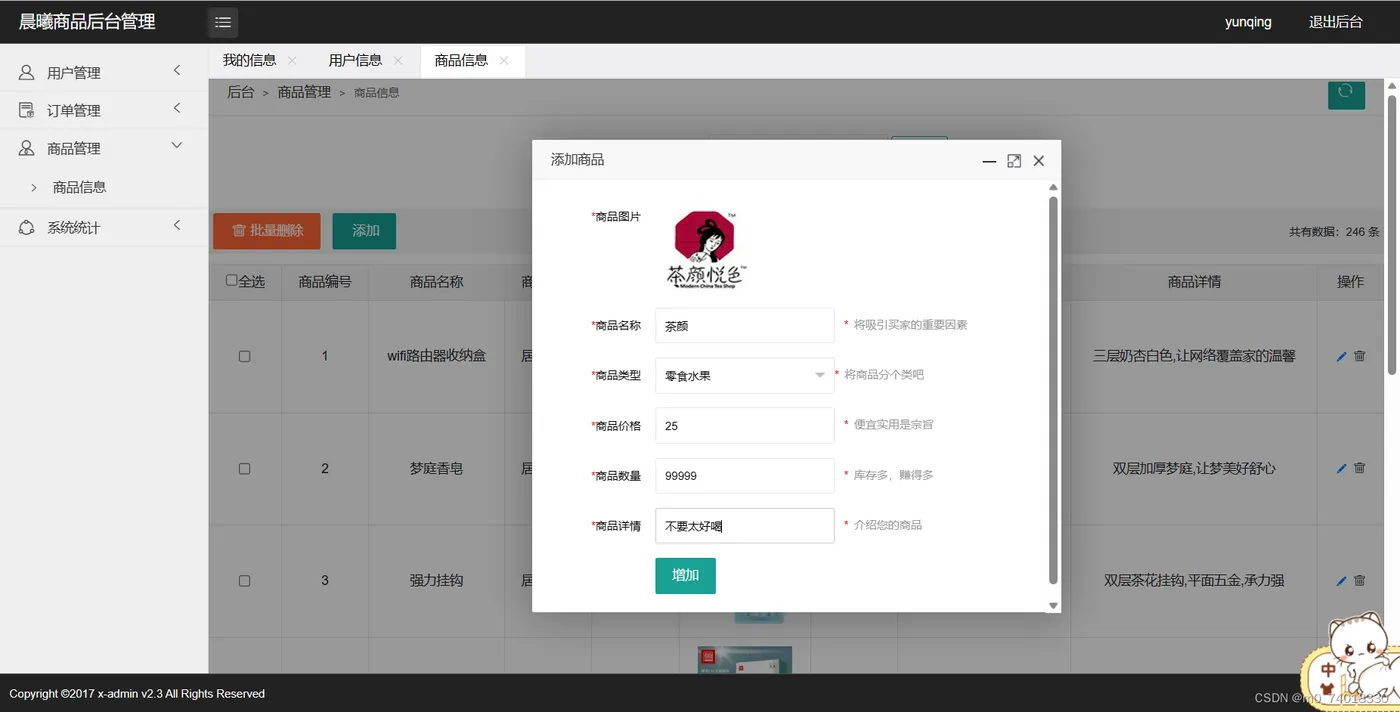The height and width of the screenshot is (712, 1400).
Task: Open the 商品类型 dropdown showing 零食水果
Action: (744, 376)
